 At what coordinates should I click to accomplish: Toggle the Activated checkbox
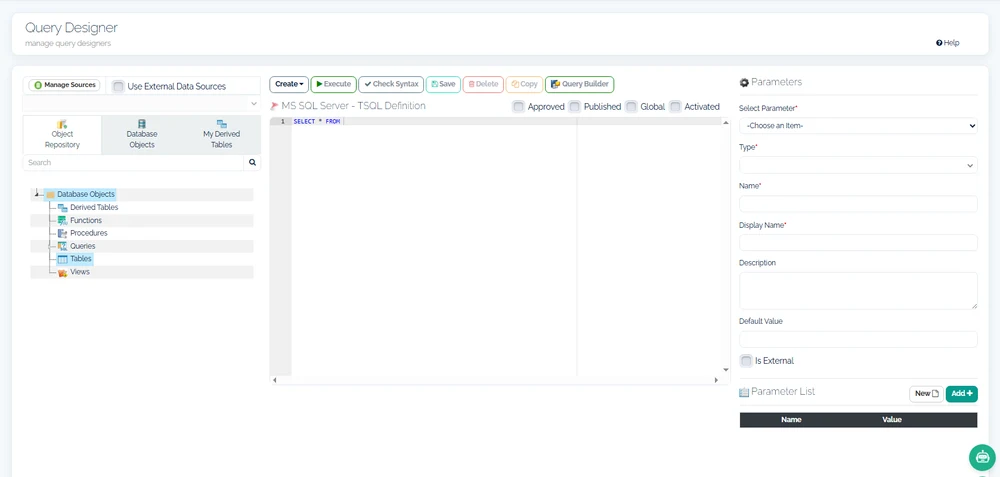point(675,106)
